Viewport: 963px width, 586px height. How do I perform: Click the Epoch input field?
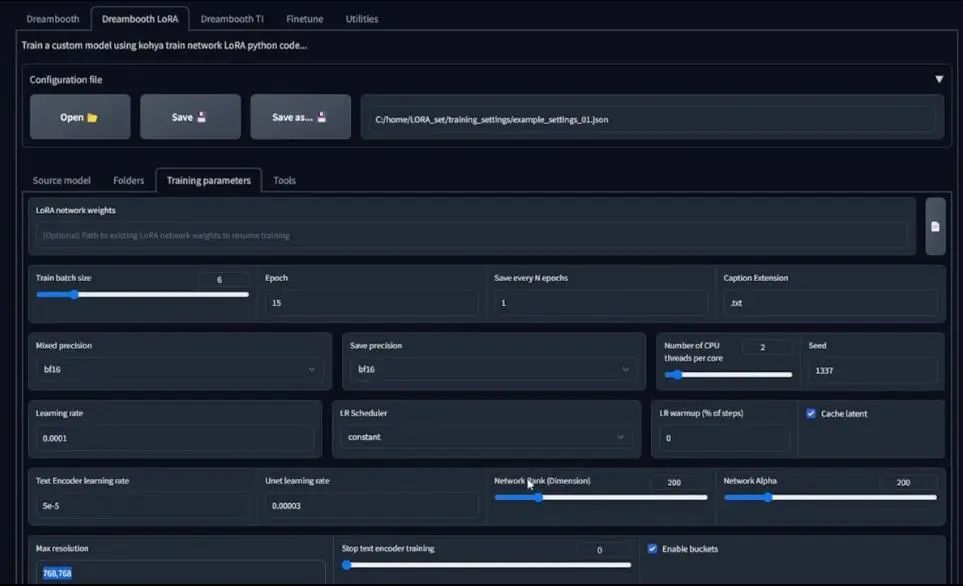point(371,303)
